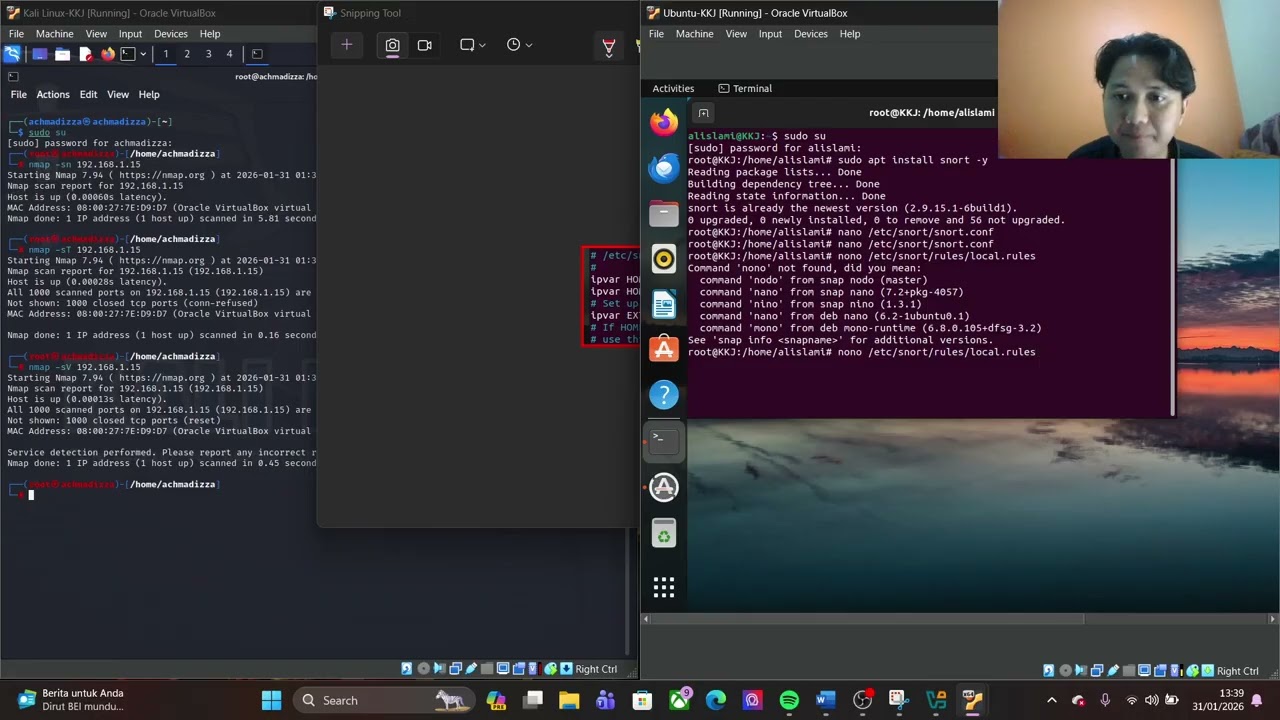The width and height of the screenshot is (1280, 720).
Task: Switch to Kali workspace 2
Action: tap(187, 54)
